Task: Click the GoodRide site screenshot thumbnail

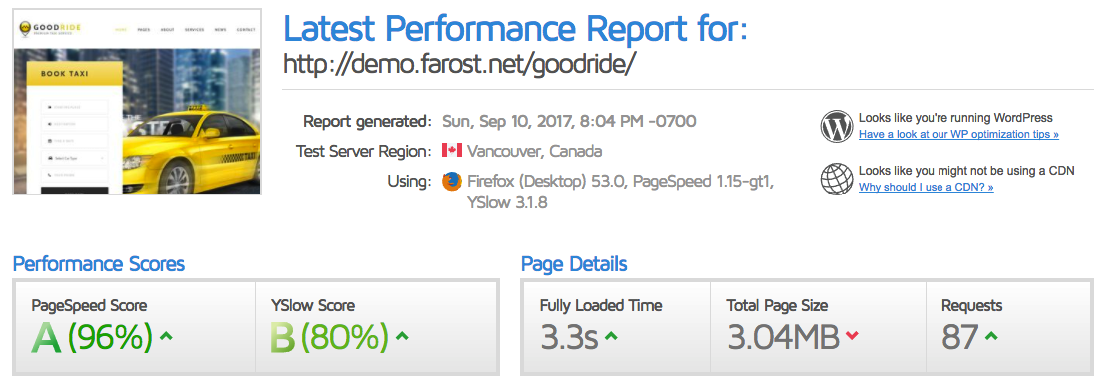Action: click(x=137, y=101)
